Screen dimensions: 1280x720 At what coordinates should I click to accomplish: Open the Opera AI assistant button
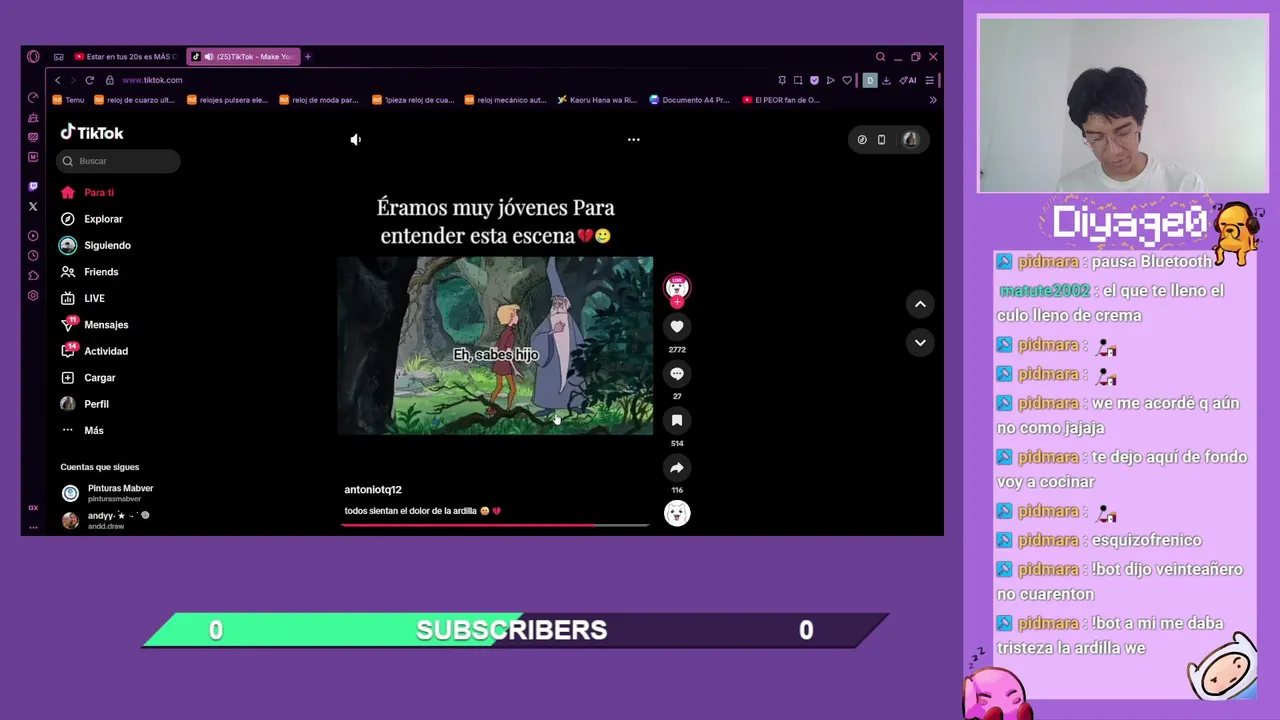click(907, 80)
